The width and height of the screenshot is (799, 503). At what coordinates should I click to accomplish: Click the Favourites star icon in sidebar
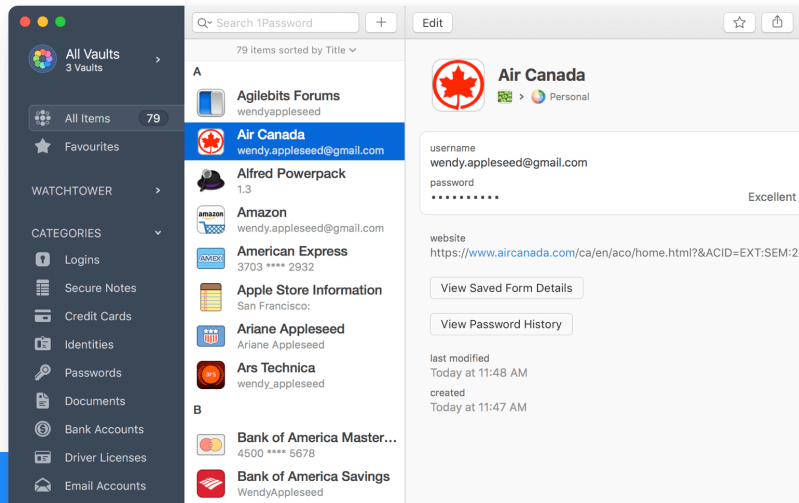tap(43, 146)
